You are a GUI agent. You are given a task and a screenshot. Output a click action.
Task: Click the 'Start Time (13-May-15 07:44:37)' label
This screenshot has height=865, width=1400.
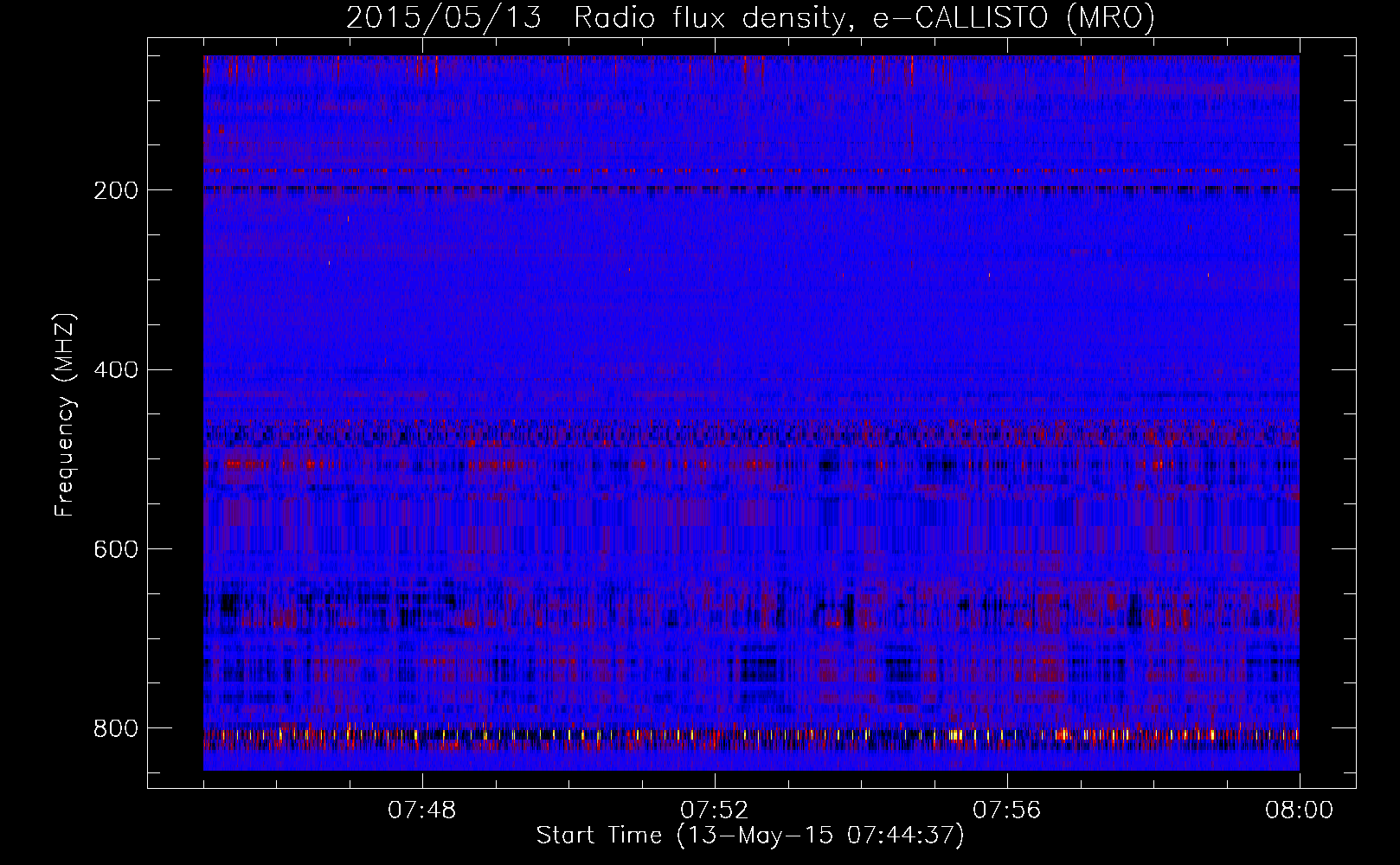750,836
